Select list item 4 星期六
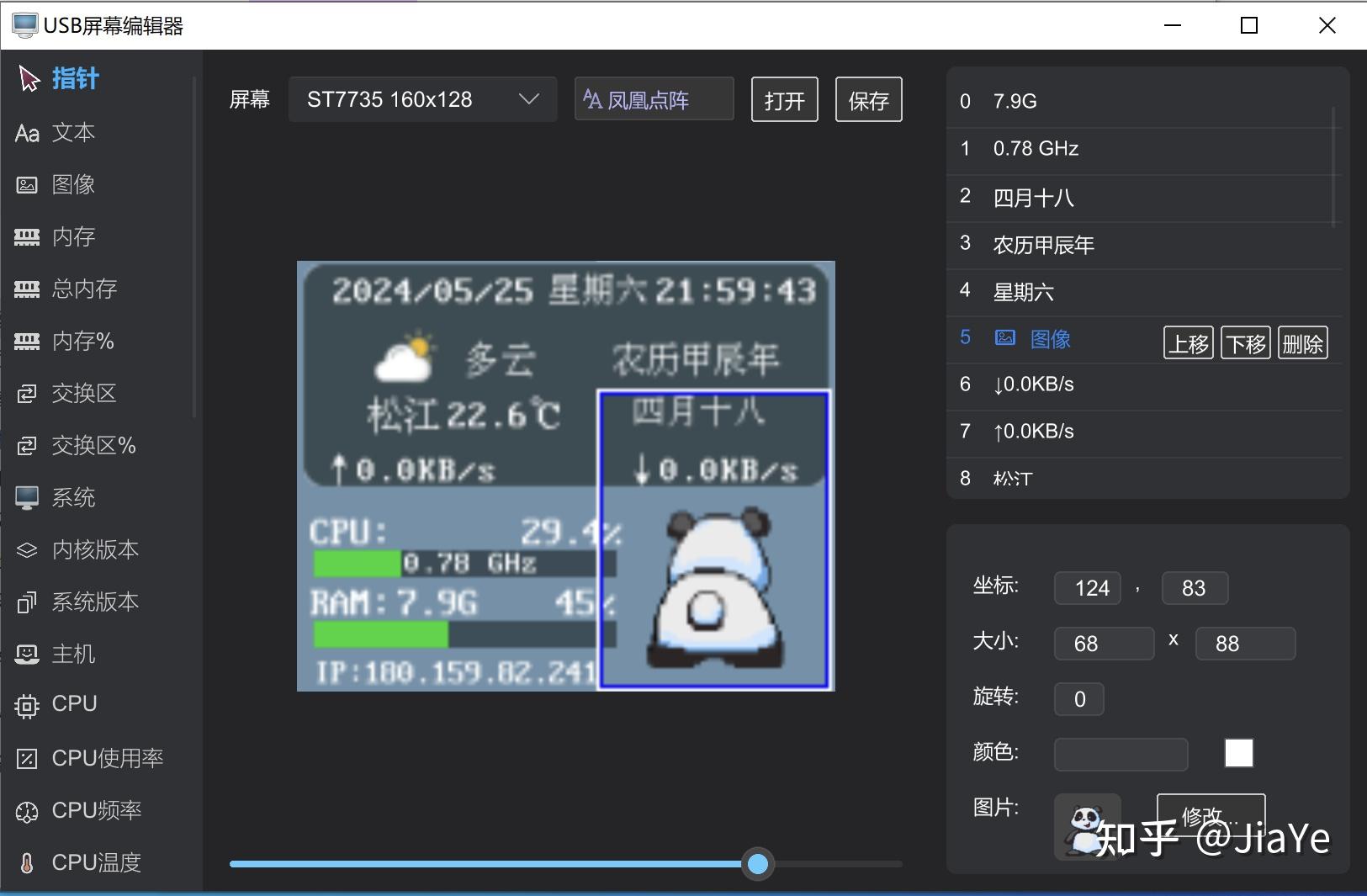Viewport: 1367px width, 896px height. tap(1144, 291)
